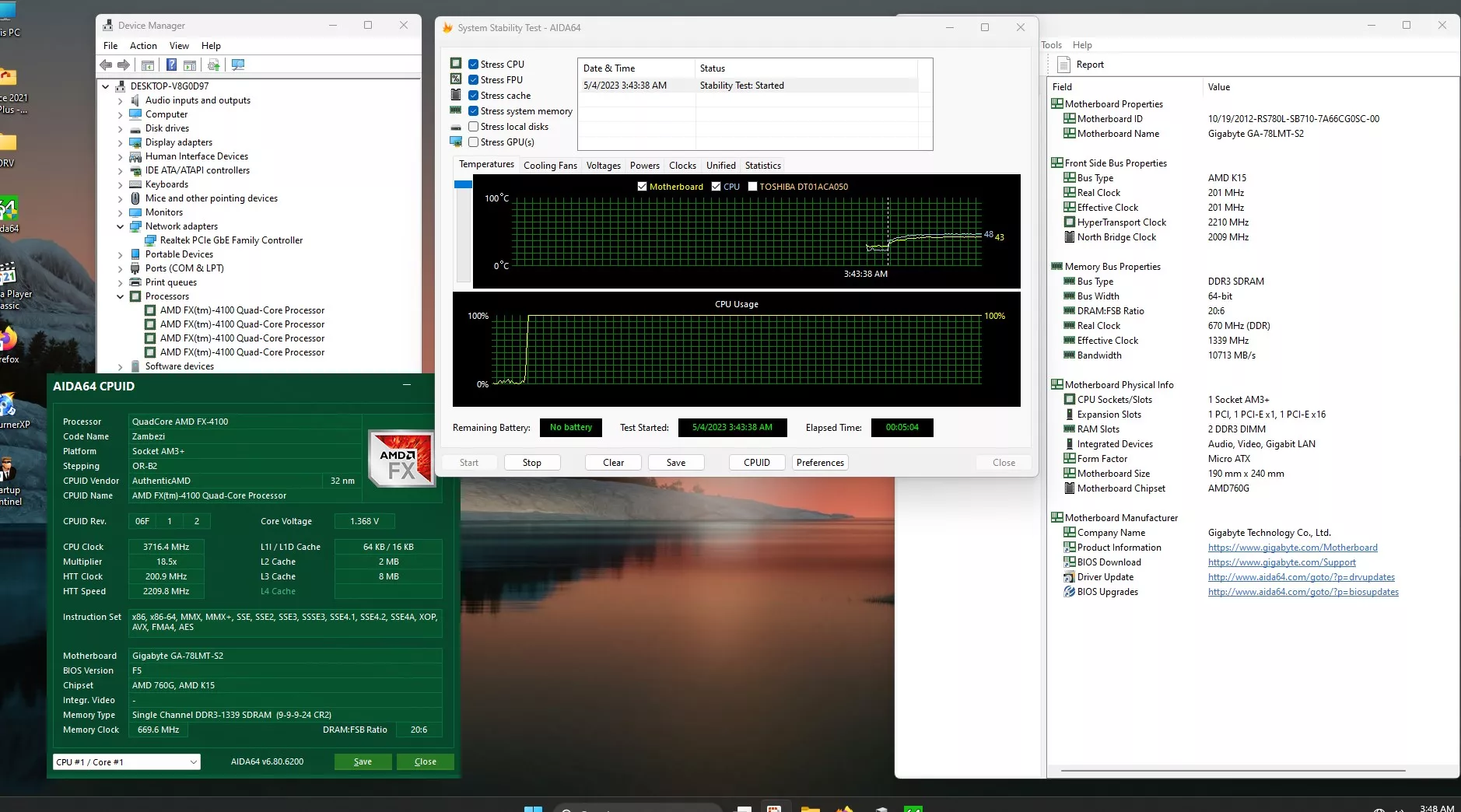The image size is (1461, 812).
Task: Uncheck the Stress FPU checkbox
Action: [473, 79]
